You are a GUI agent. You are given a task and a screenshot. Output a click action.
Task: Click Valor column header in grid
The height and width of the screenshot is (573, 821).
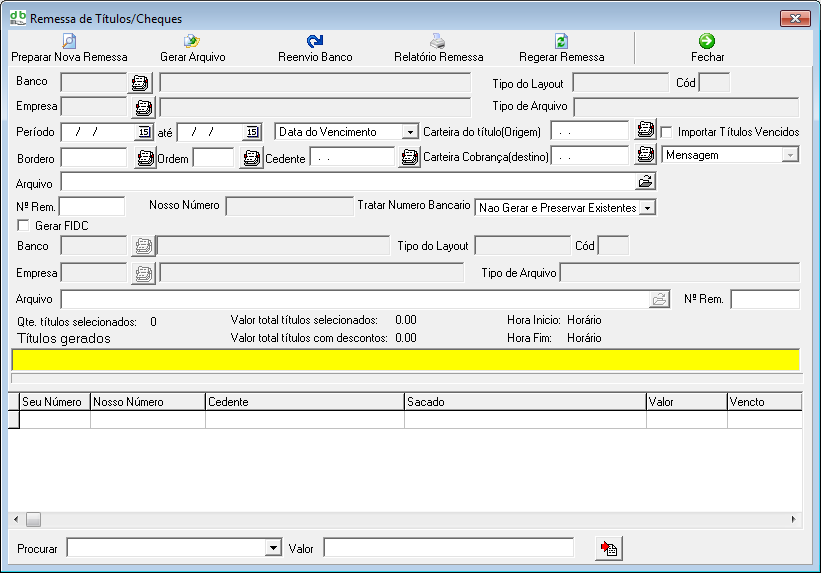click(x=686, y=402)
